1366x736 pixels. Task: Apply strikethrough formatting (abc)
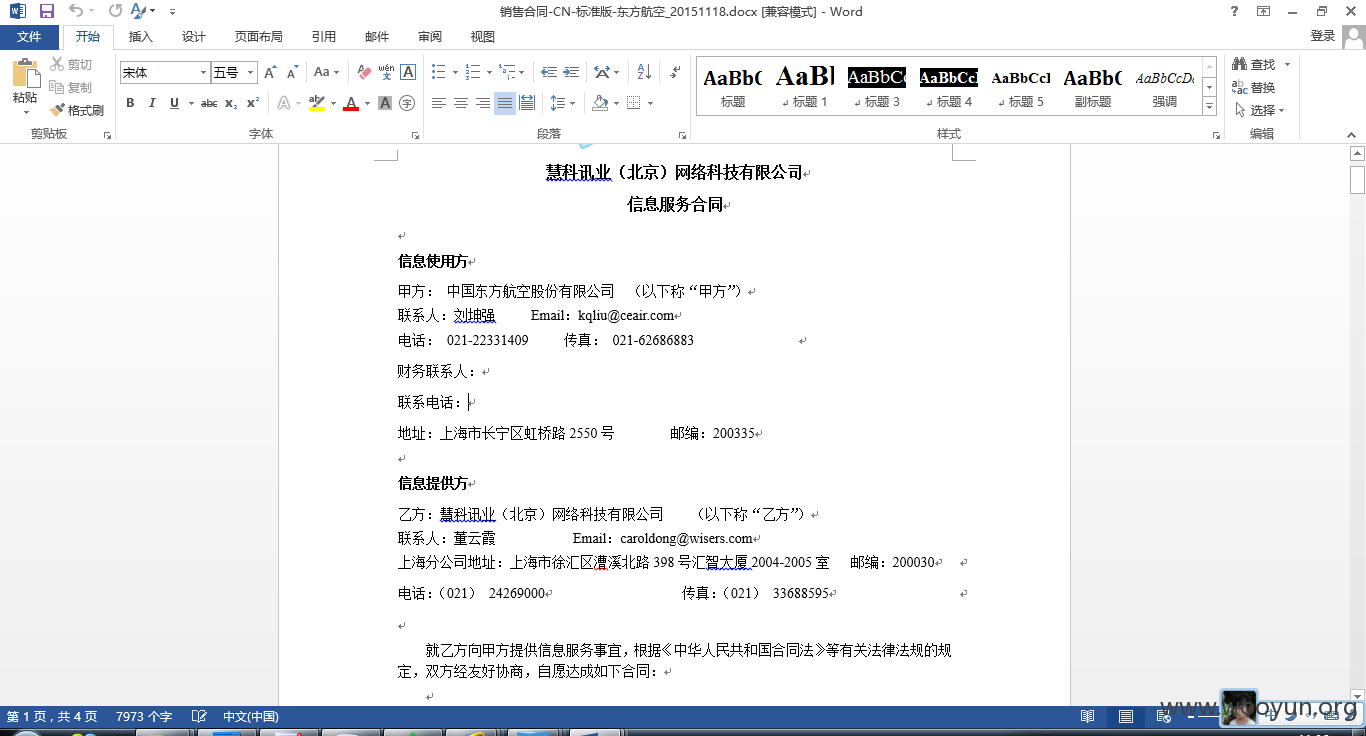208,103
